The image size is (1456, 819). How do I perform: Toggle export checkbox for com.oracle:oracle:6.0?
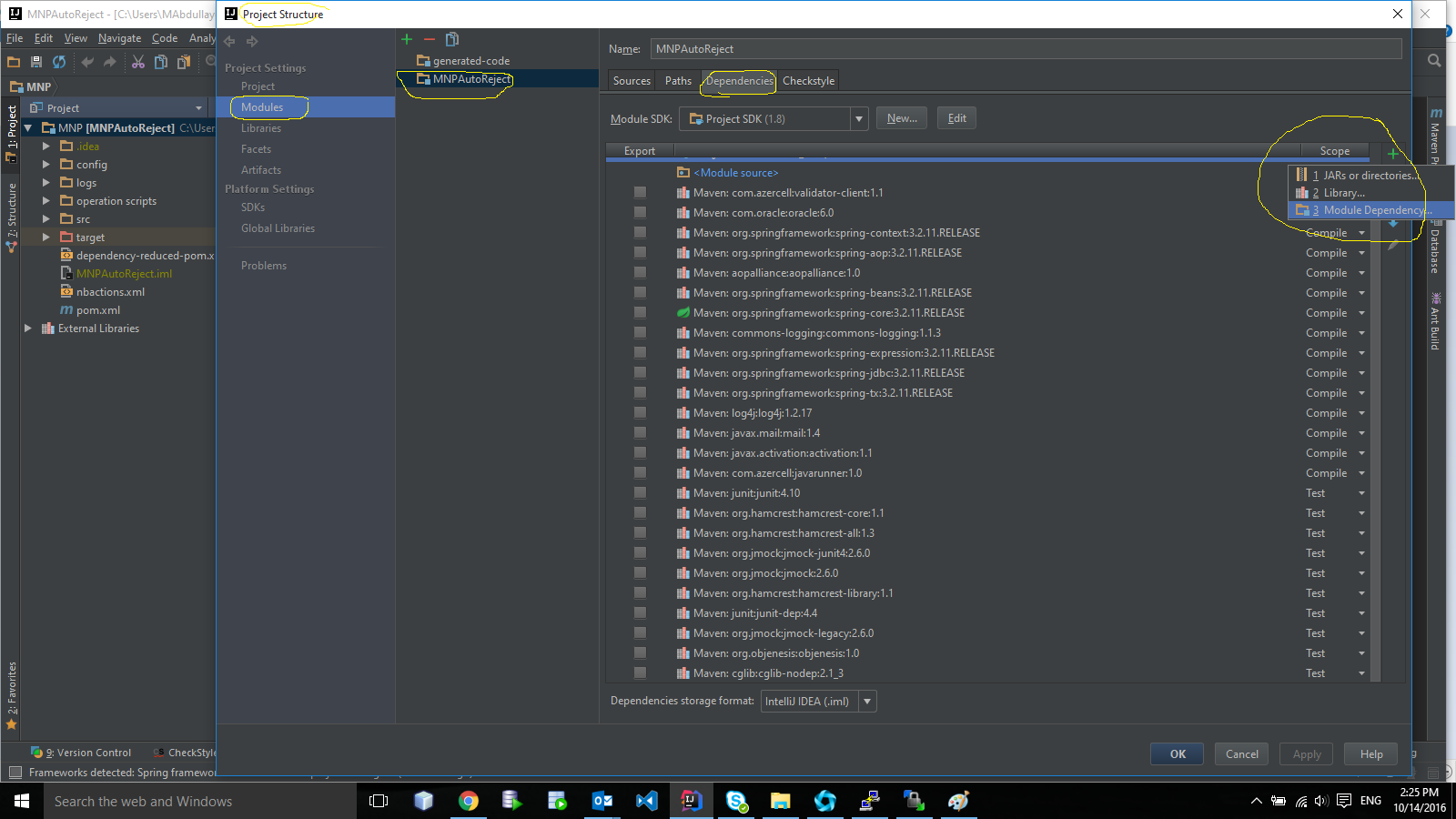(x=641, y=213)
